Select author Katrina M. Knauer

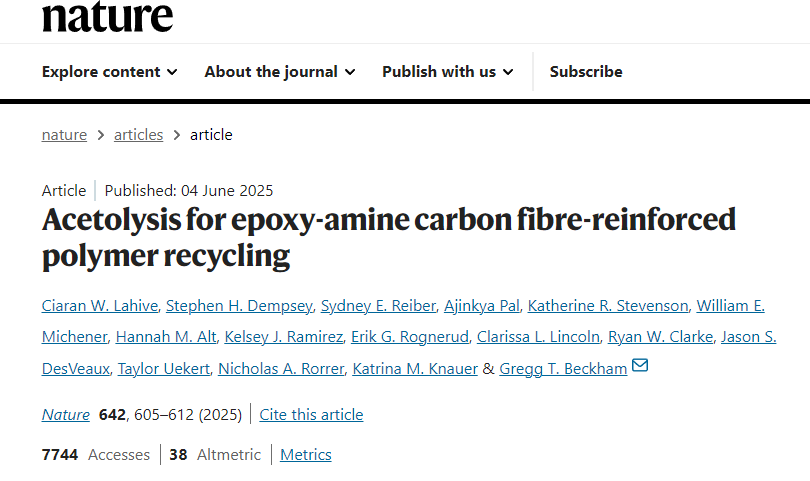(x=415, y=369)
